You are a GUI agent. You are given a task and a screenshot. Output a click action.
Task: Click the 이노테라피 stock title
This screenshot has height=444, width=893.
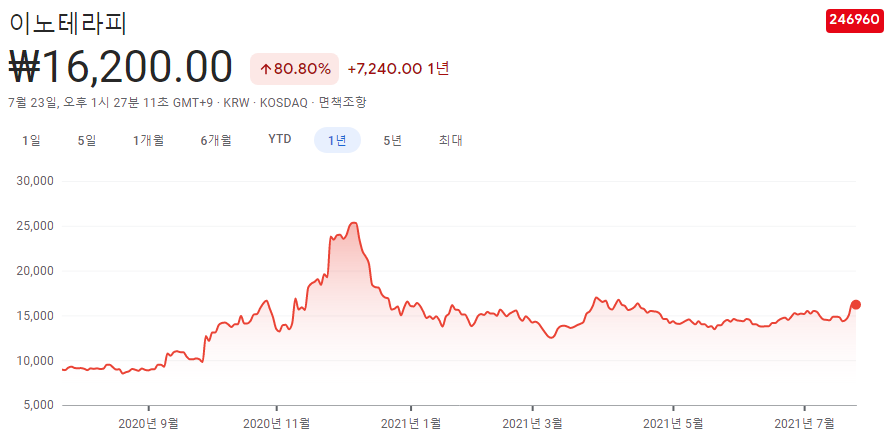click(69, 22)
